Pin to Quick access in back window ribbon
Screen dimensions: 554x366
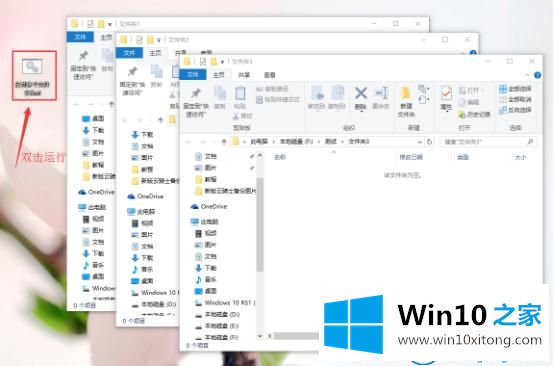[83, 65]
